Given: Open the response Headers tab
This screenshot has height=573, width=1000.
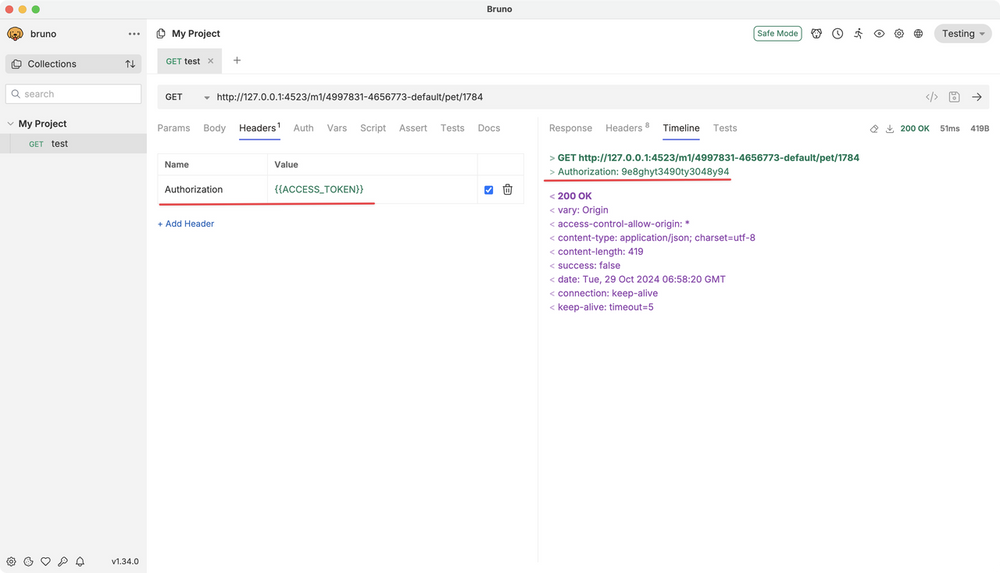Looking at the screenshot, I should tap(626, 128).
